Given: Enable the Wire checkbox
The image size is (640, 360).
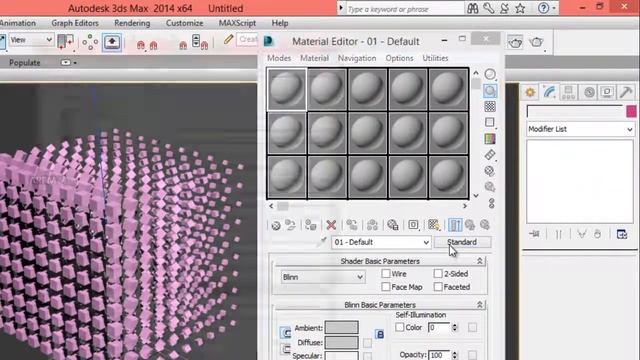Looking at the screenshot, I should (x=386, y=273).
